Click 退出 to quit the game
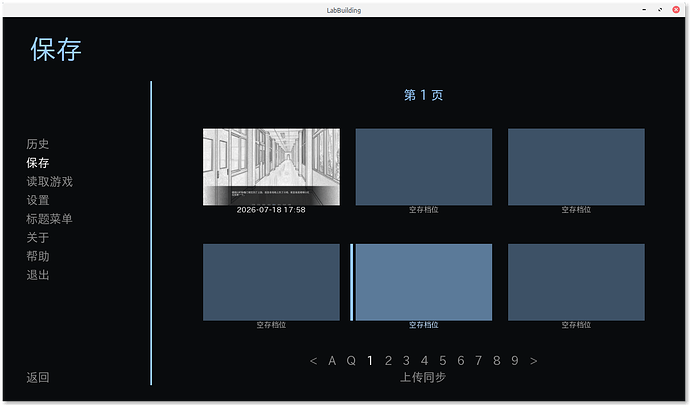The height and width of the screenshot is (405, 690). (x=37, y=275)
